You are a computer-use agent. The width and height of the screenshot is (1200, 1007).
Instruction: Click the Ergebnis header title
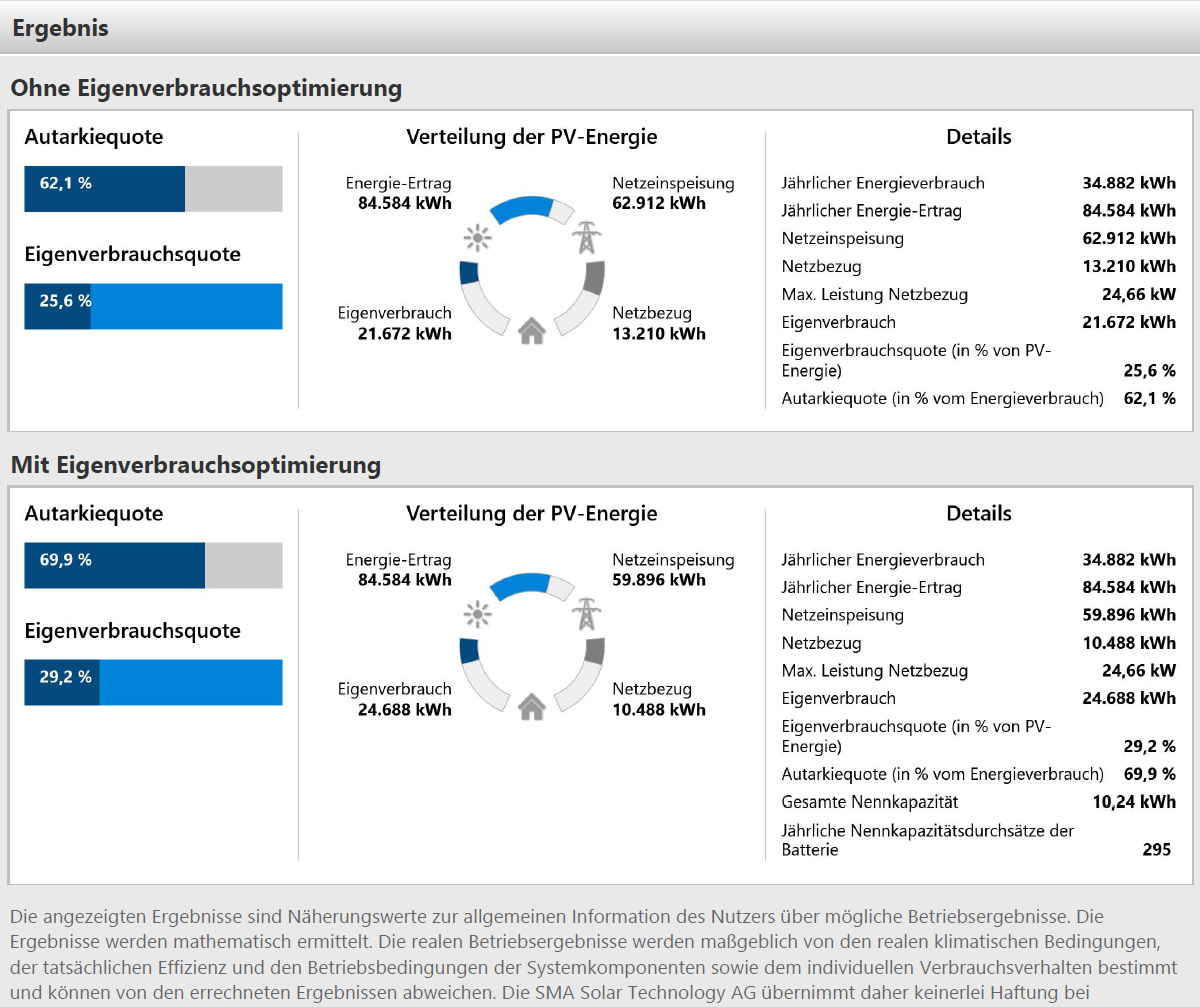click(x=60, y=28)
